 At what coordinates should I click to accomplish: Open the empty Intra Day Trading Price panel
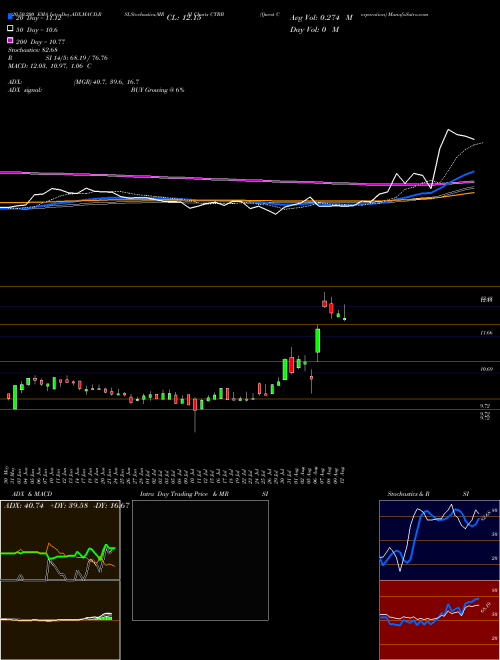coord(200,560)
